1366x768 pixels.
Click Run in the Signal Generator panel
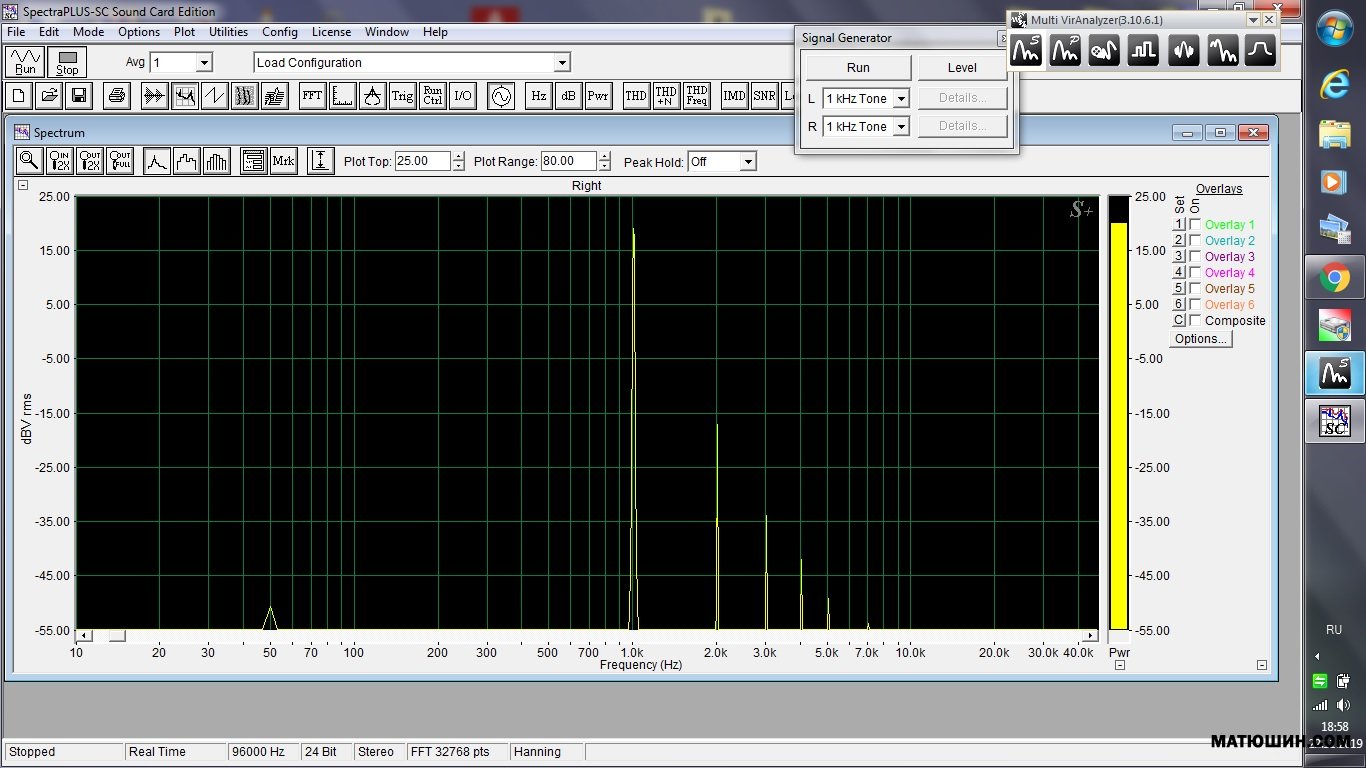click(858, 68)
